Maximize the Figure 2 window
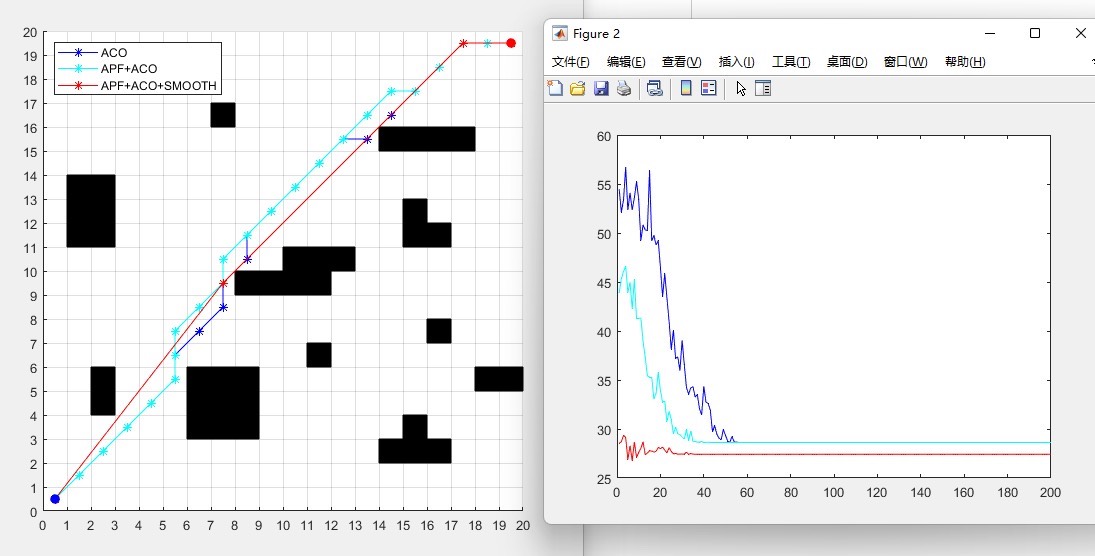Image resolution: width=1095 pixels, height=556 pixels. [1035, 33]
